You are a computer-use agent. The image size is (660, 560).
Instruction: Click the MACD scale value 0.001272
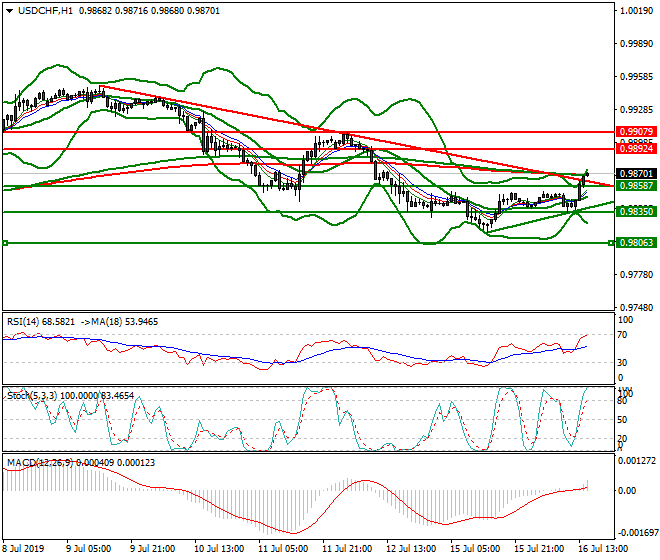[x=637, y=461]
